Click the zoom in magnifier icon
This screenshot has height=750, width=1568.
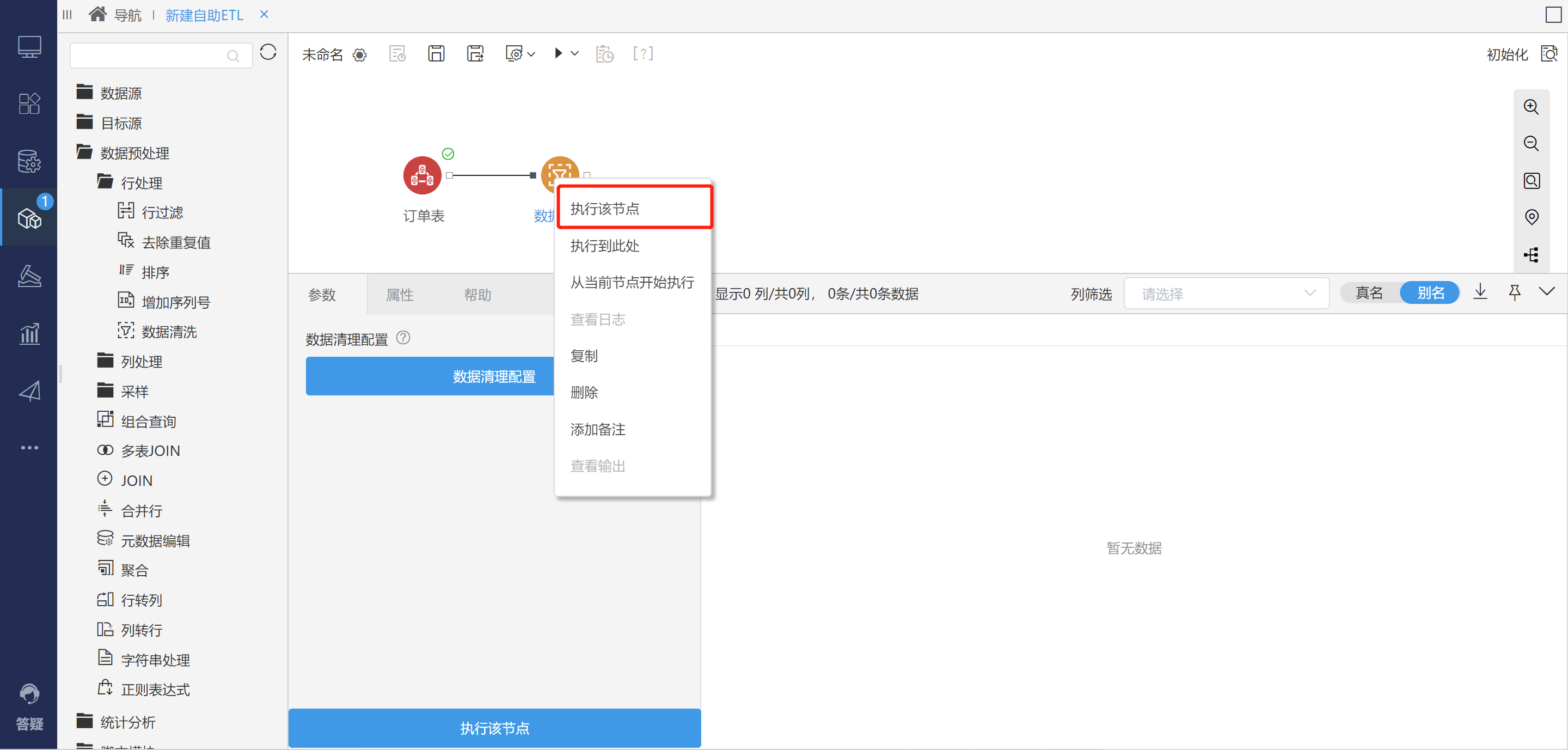pyautogui.click(x=1532, y=107)
